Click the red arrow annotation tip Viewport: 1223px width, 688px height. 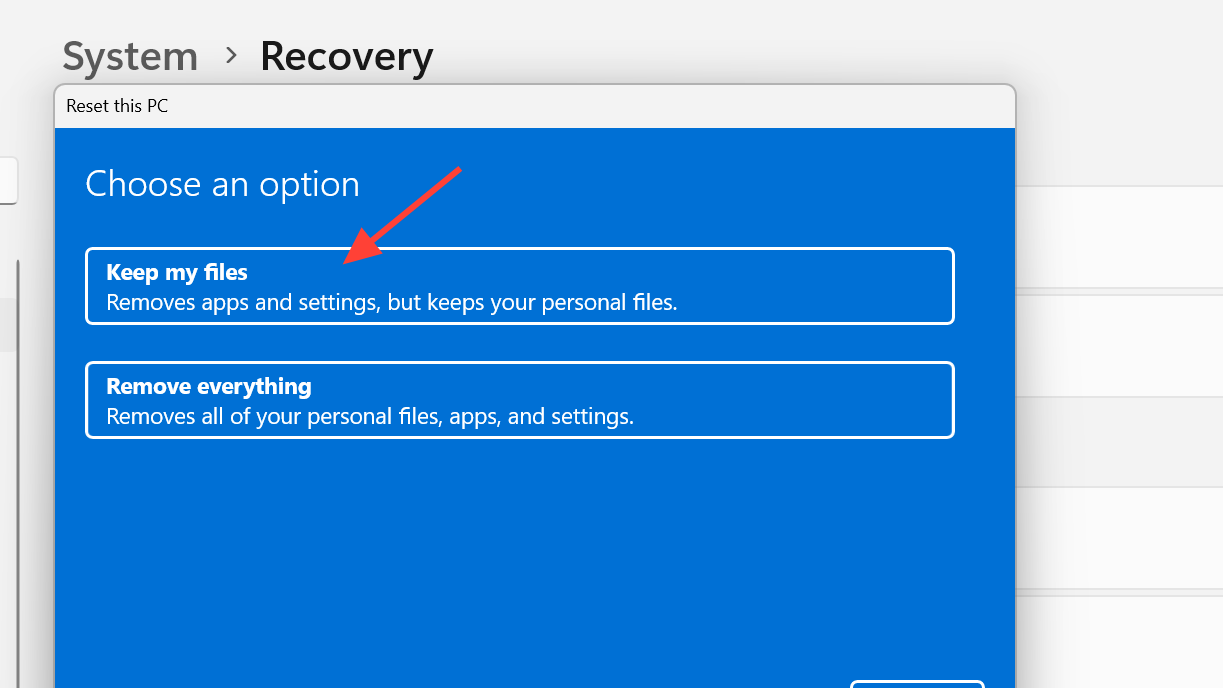tap(347, 262)
